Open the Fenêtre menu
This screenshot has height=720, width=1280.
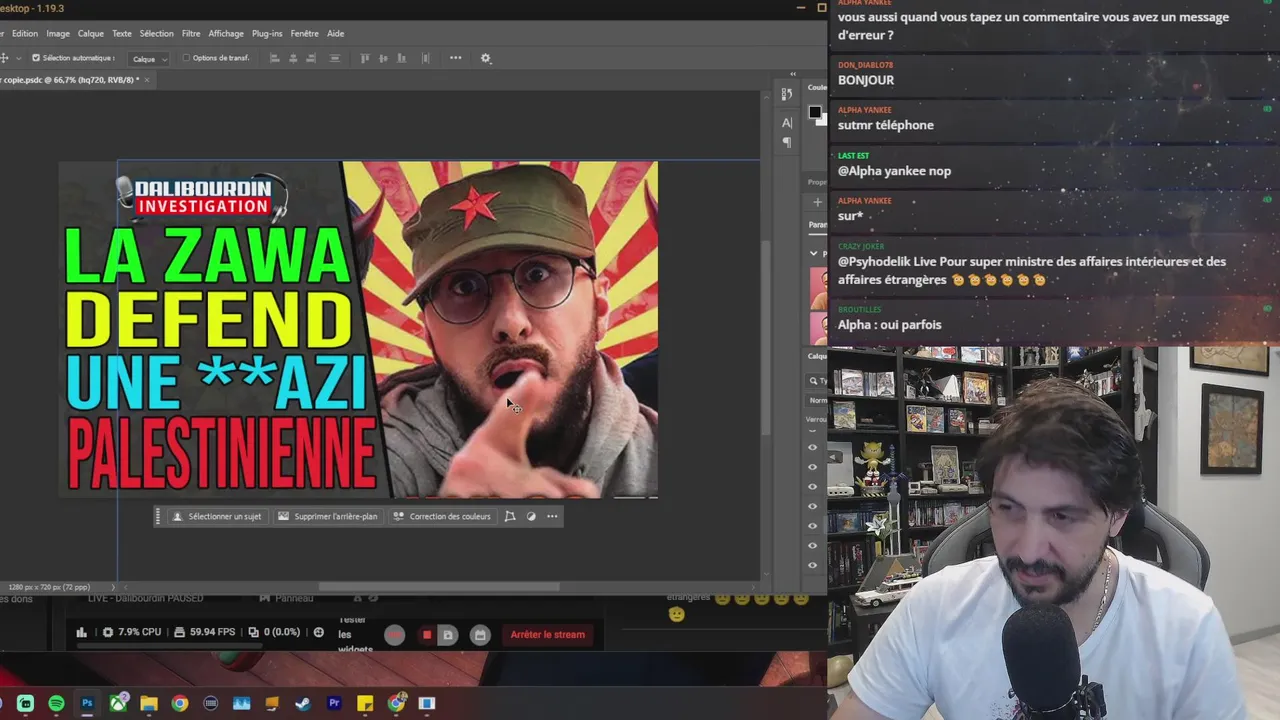pos(304,33)
